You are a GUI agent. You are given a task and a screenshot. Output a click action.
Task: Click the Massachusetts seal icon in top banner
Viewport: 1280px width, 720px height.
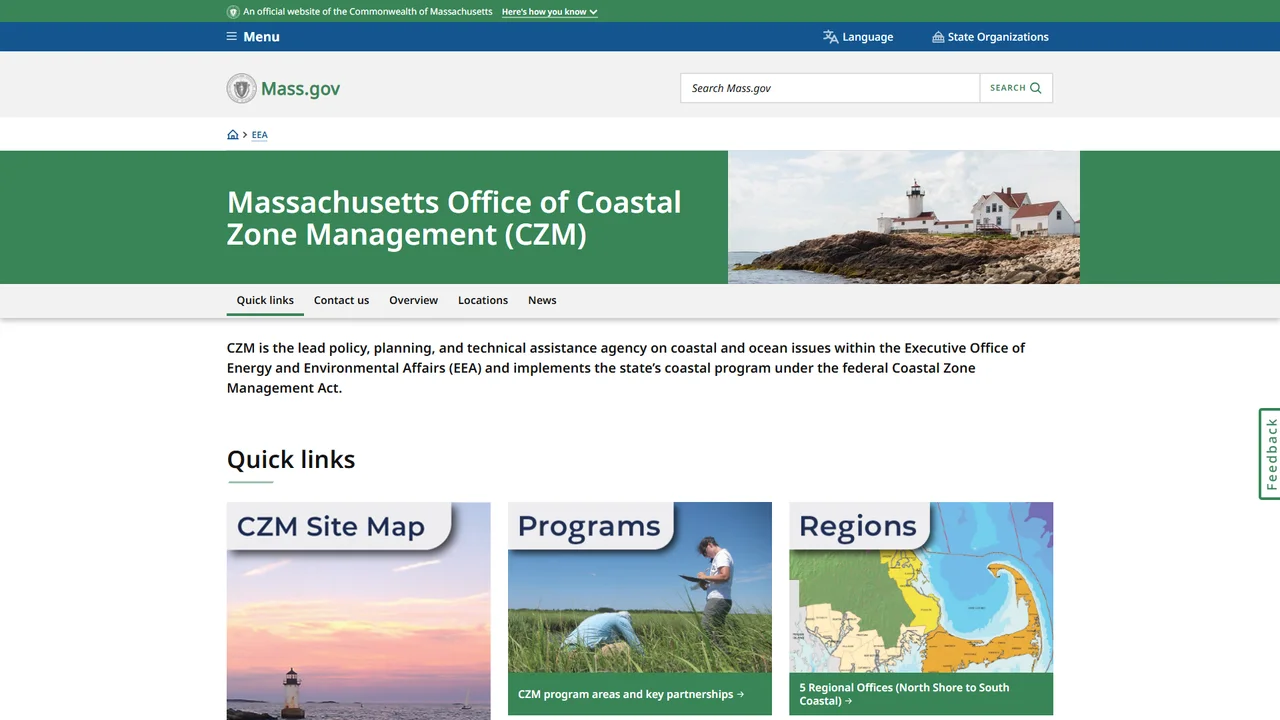pos(233,12)
